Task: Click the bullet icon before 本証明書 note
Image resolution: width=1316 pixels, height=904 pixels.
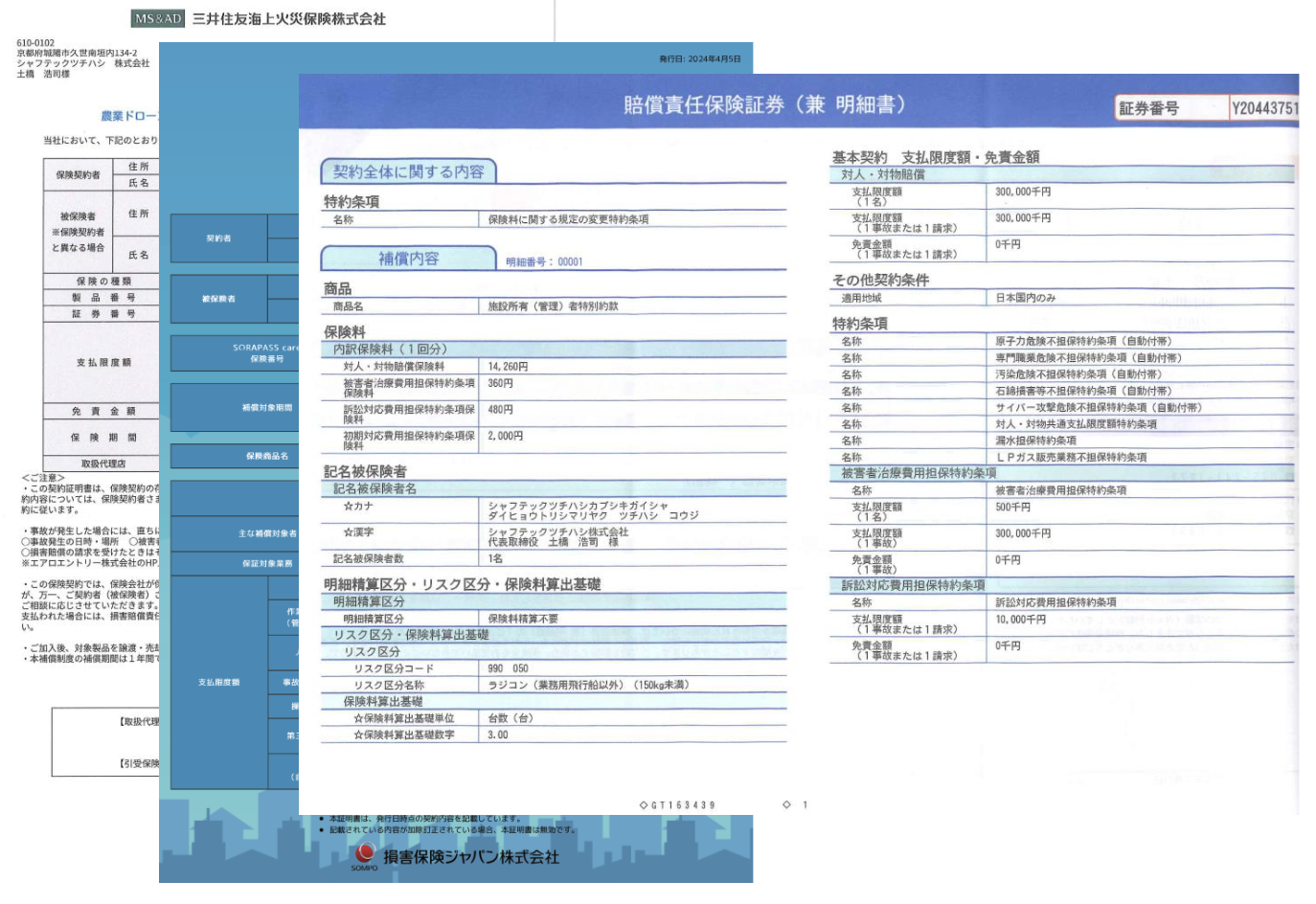Action: 321,820
